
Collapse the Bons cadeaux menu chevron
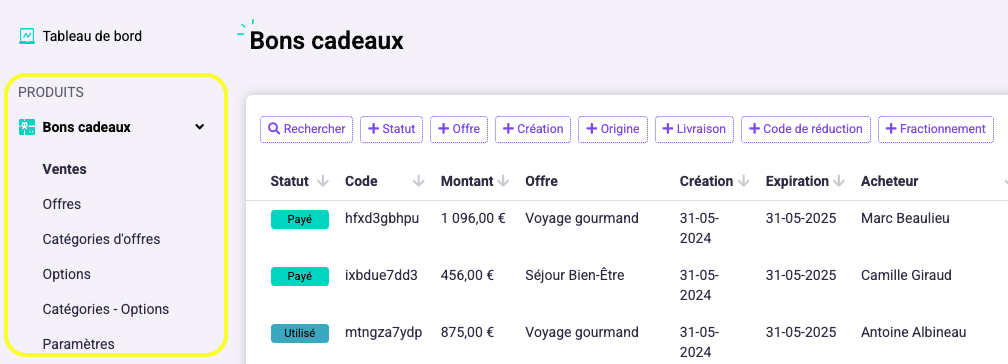200,127
